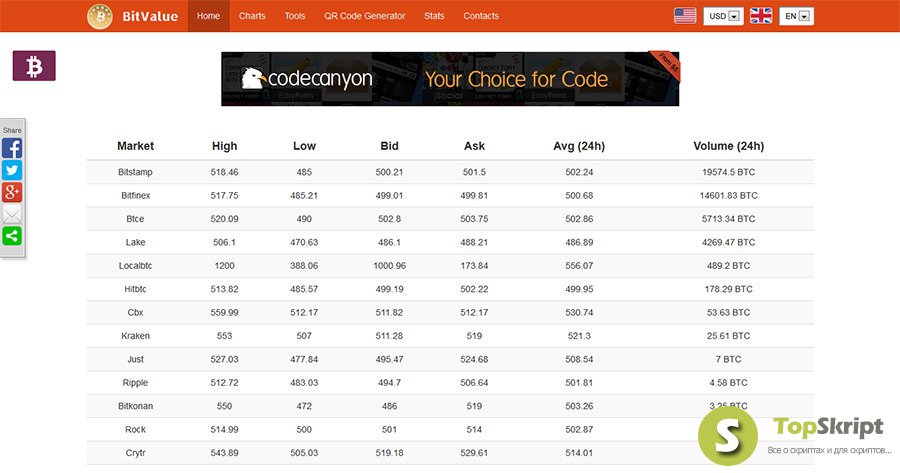Select the Cbx market name
The image size is (900, 473).
(x=135, y=313)
